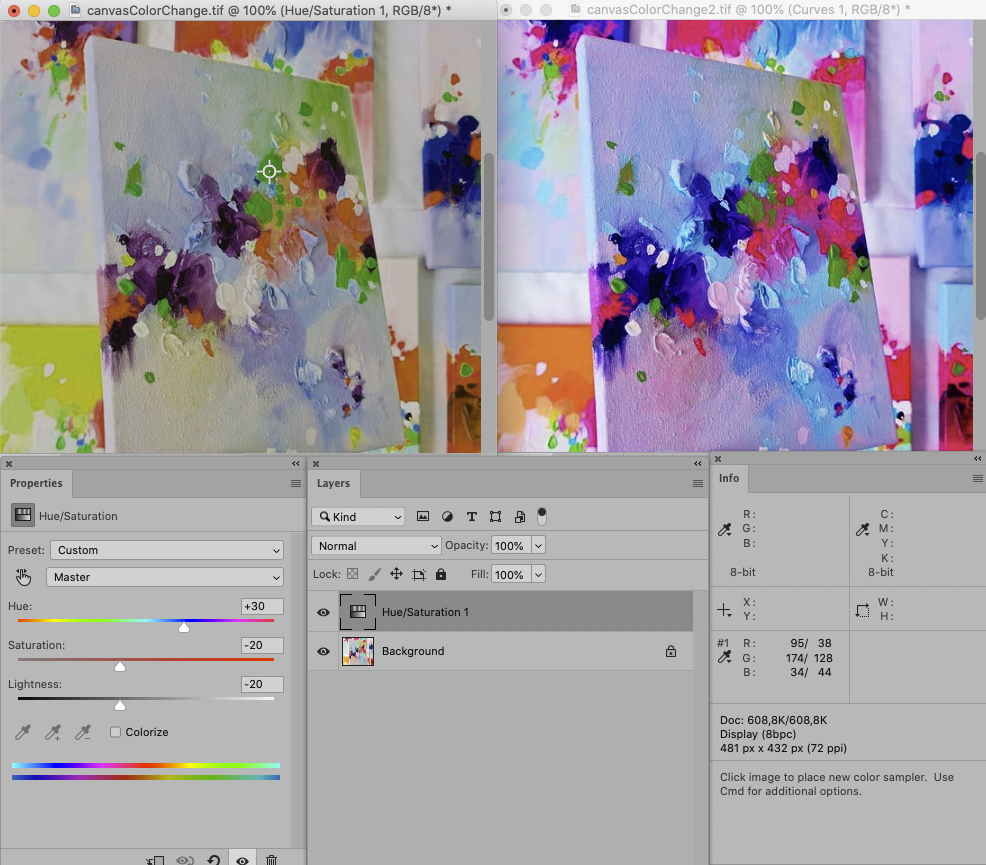Open the Master channel dropdown

pos(165,577)
